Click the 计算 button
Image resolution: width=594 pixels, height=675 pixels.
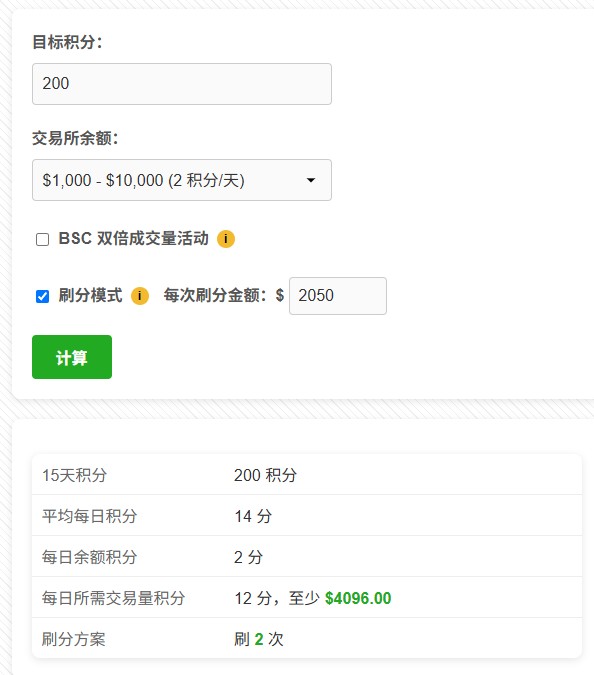tap(72, 357)
